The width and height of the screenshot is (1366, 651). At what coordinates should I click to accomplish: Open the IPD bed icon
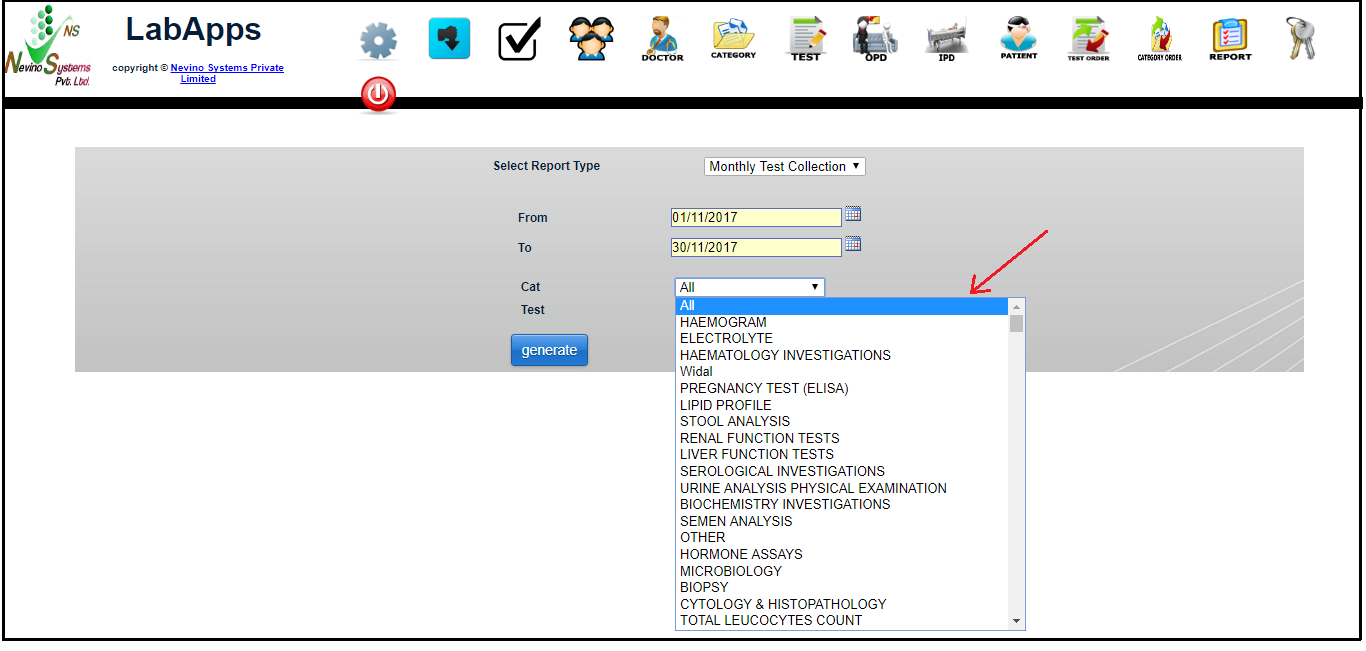point(946,39)
